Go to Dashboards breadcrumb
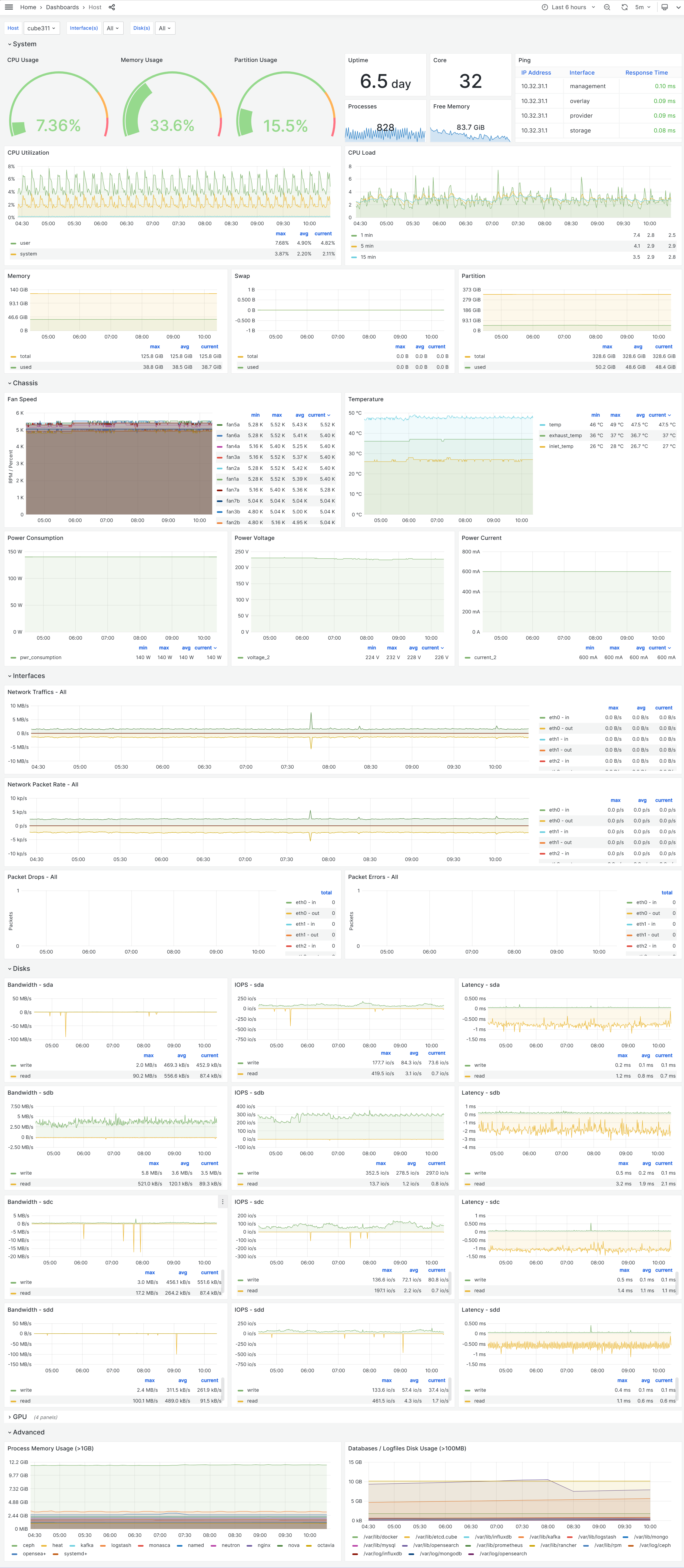 pyautogui.click(x=62, y=7)
